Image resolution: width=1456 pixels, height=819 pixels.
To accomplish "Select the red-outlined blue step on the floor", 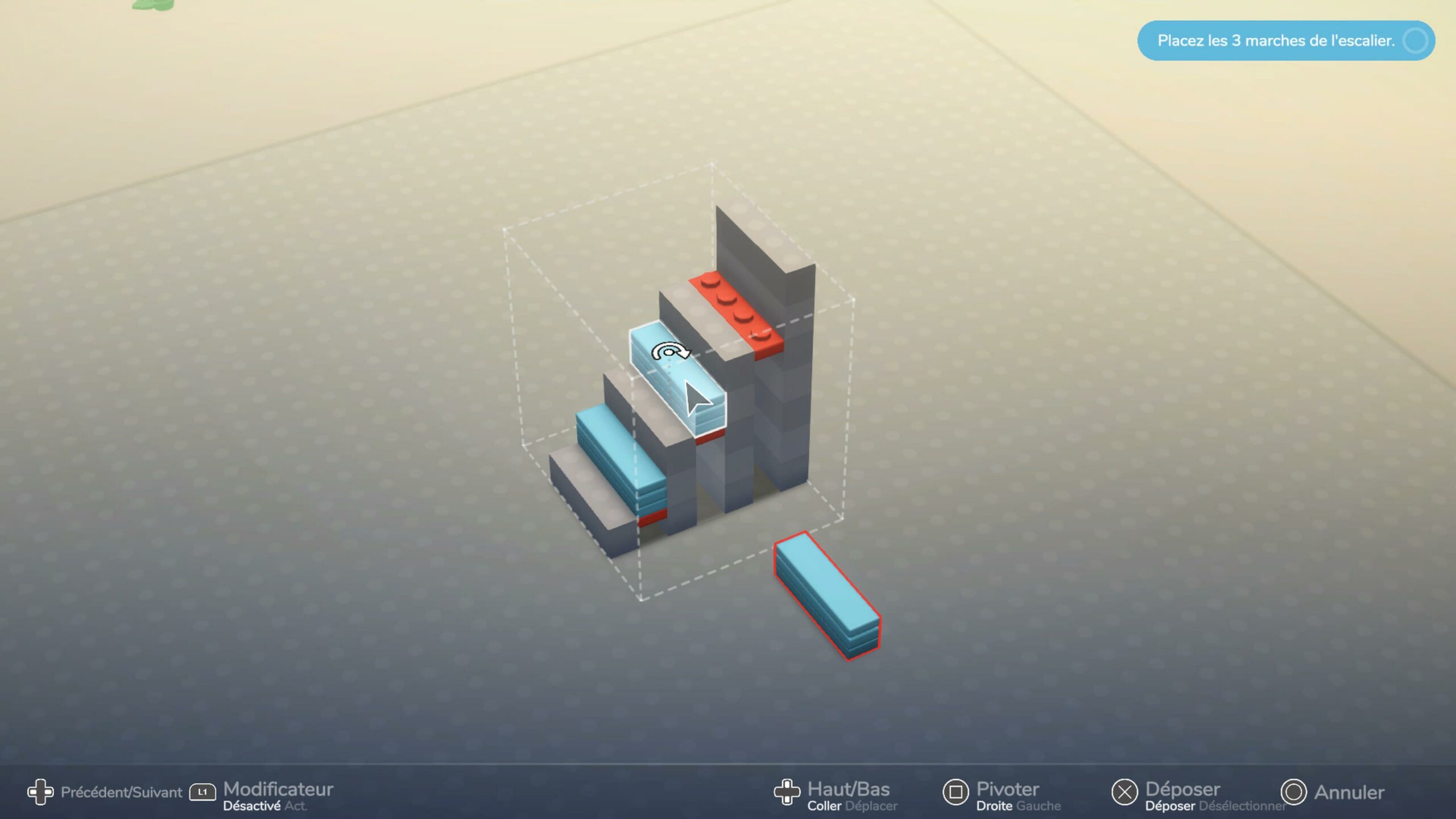I will tap(826, 594).
